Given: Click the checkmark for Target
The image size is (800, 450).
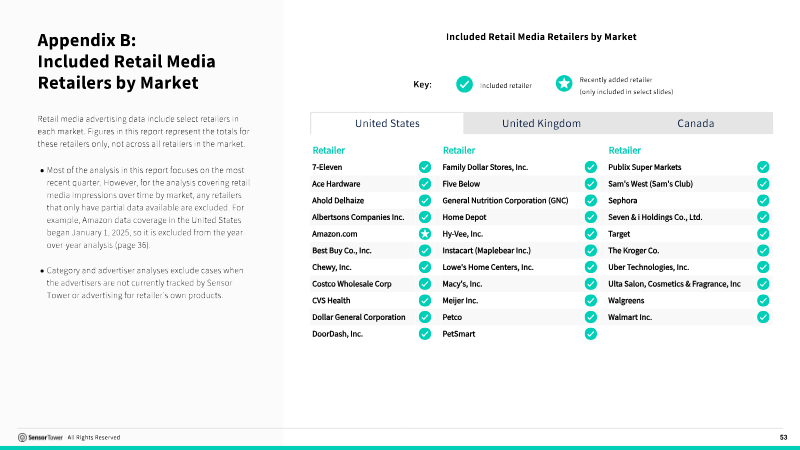Looking at the screenshot, I should pyautogui.click(x=763, y=234).
